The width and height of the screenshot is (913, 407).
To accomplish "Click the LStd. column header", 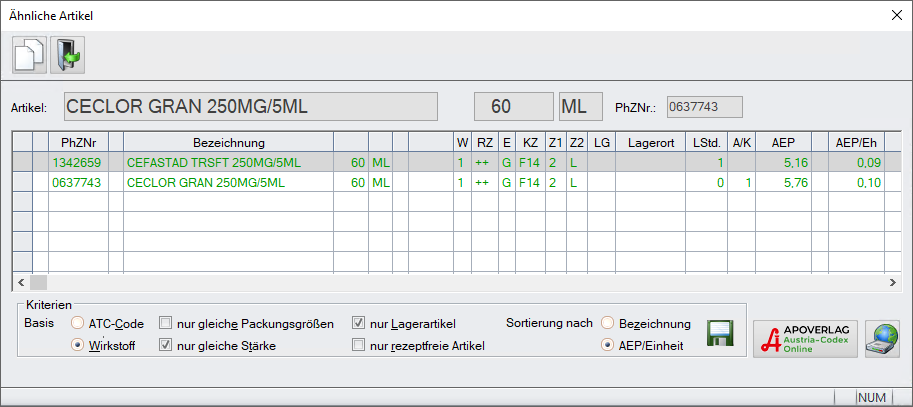I will coord(706,143).
